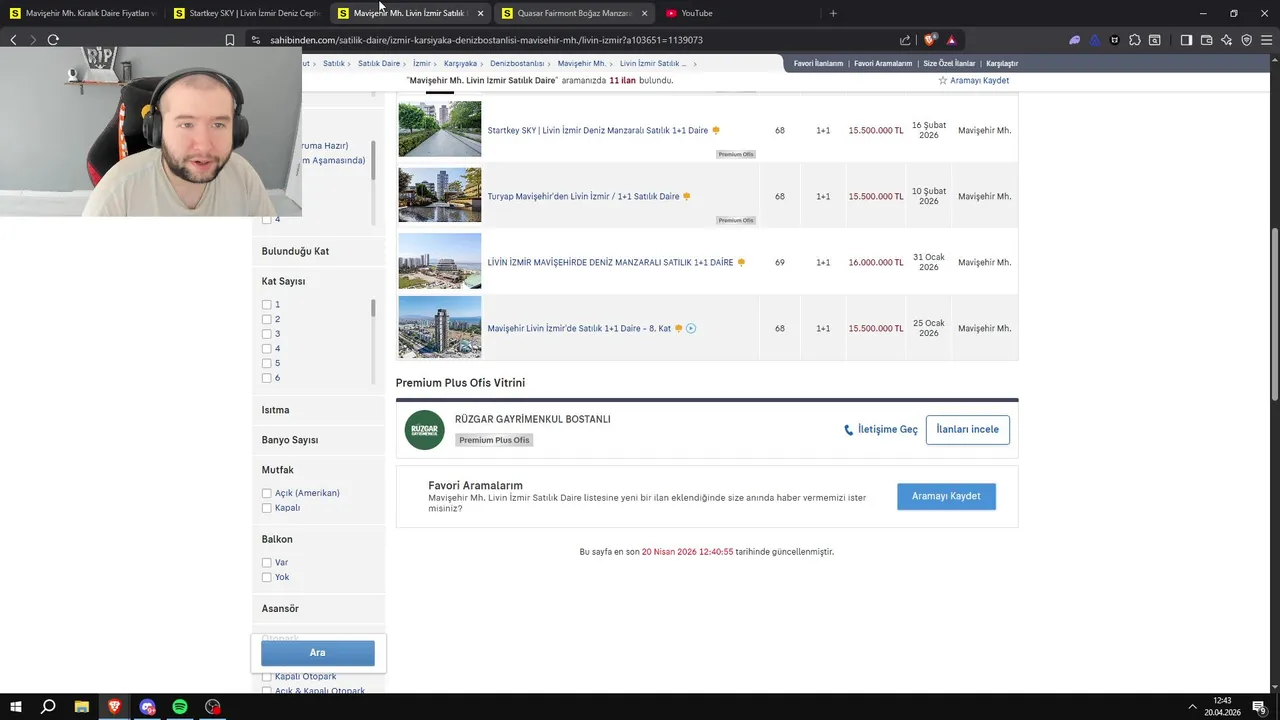Open File Explorer from the taskbar
Viewport: 1280px width, 720px height.
pos(82,707)
